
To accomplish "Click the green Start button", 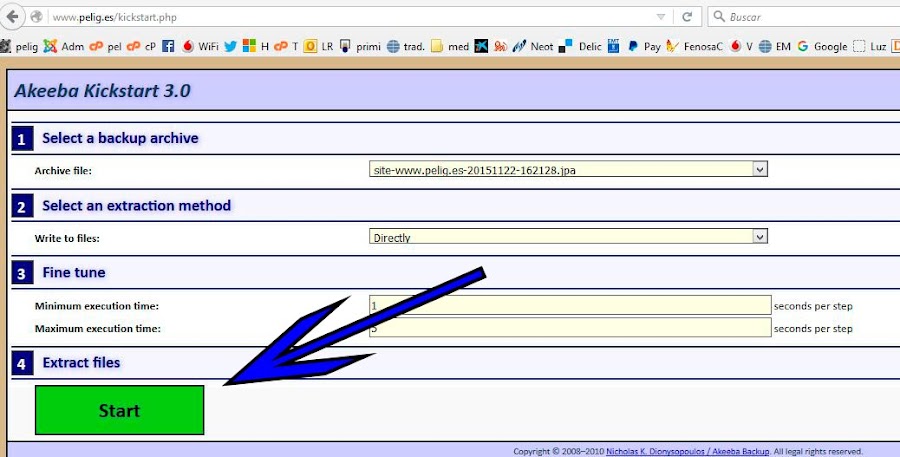I will pyautogui.click(x=119, y=410).
